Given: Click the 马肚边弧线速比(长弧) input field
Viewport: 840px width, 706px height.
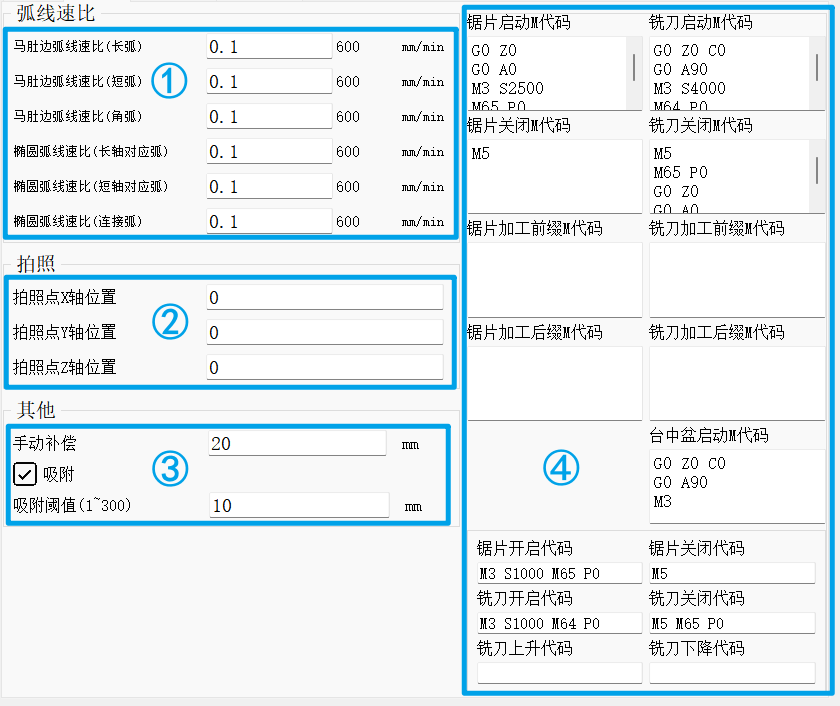Looking at the screenshot, I should [268, 47].
